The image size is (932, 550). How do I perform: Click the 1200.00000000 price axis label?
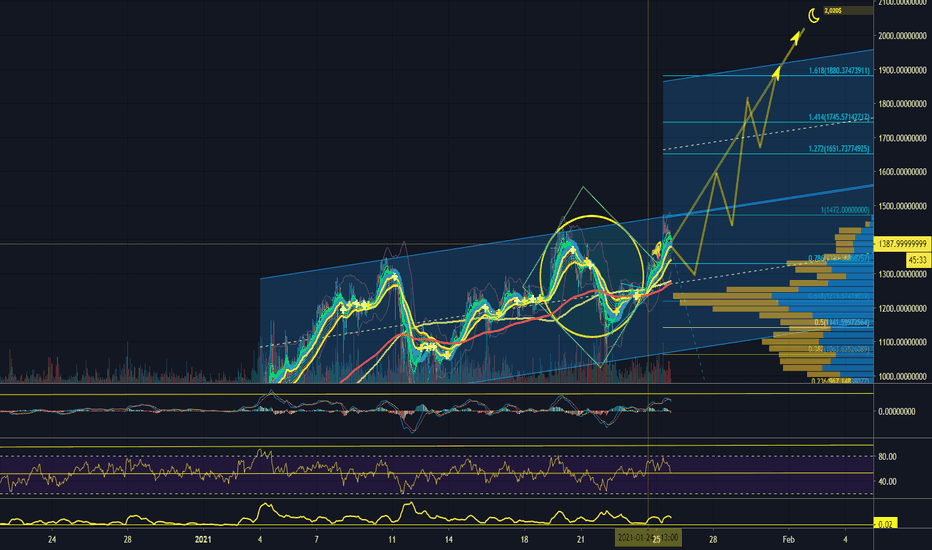902,309
